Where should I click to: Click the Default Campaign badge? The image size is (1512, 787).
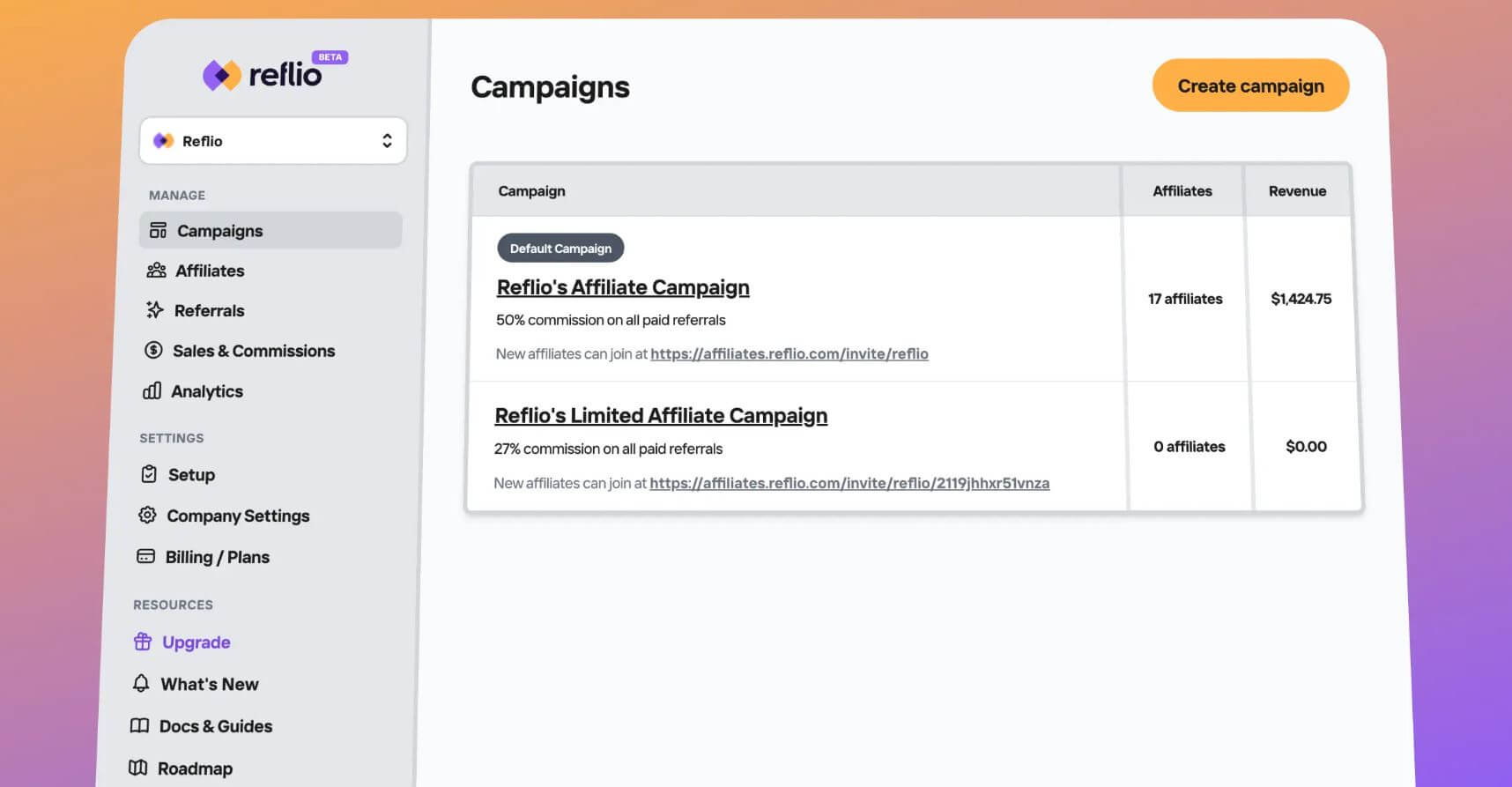point(560,248)
